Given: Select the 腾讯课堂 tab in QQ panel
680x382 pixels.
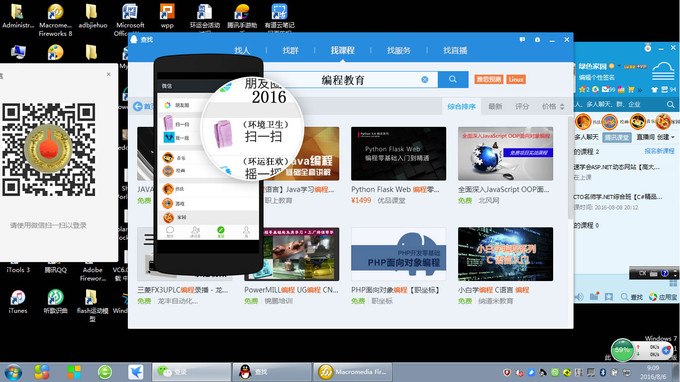Looking at the screenshot, I should tap(617, 137).
